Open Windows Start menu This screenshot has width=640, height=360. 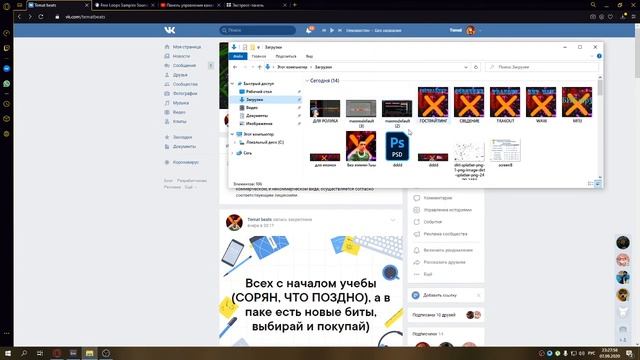7,353
